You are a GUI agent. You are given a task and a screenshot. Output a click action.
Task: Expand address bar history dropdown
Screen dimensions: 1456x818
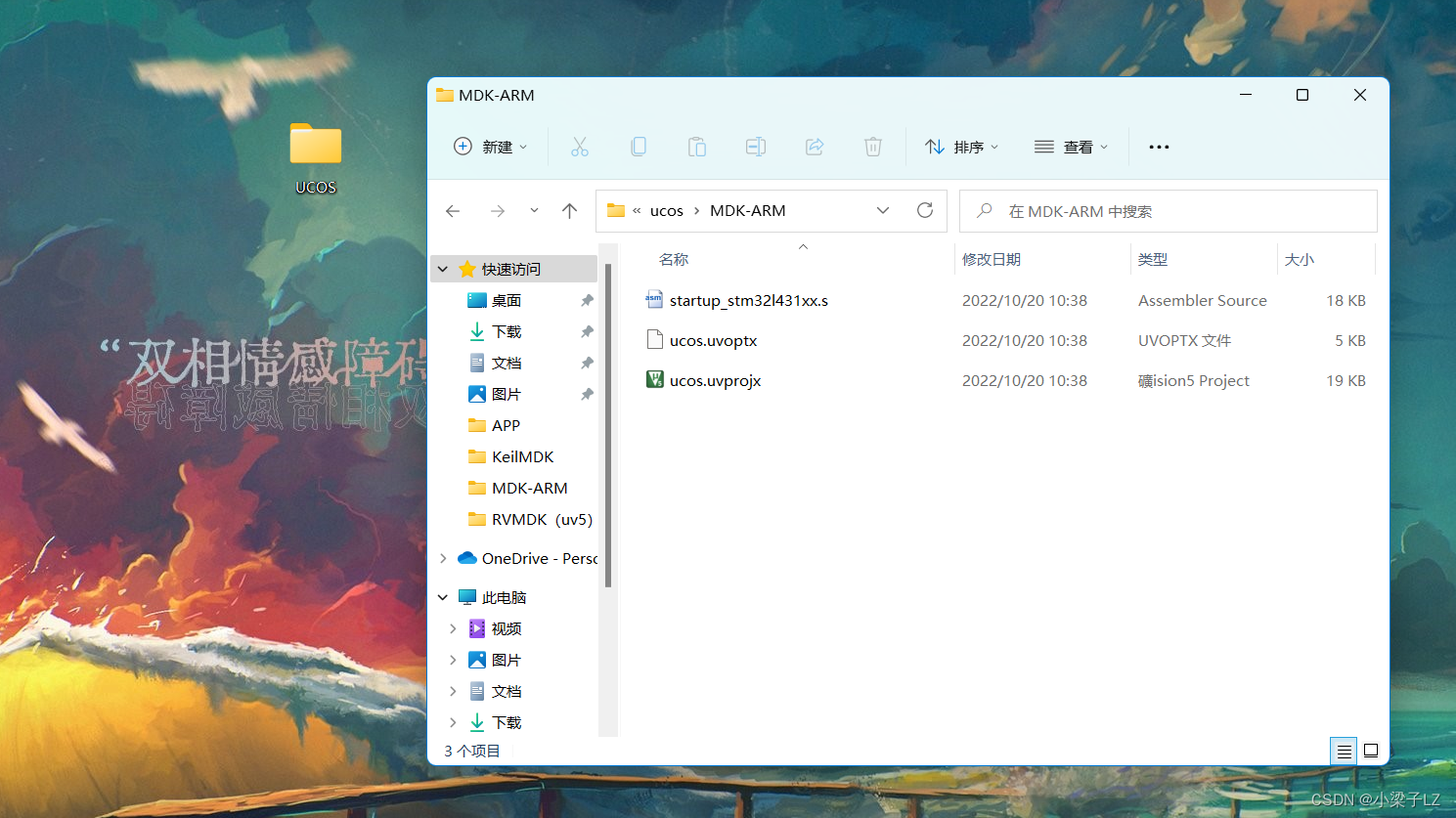click(x=883, y=210)
